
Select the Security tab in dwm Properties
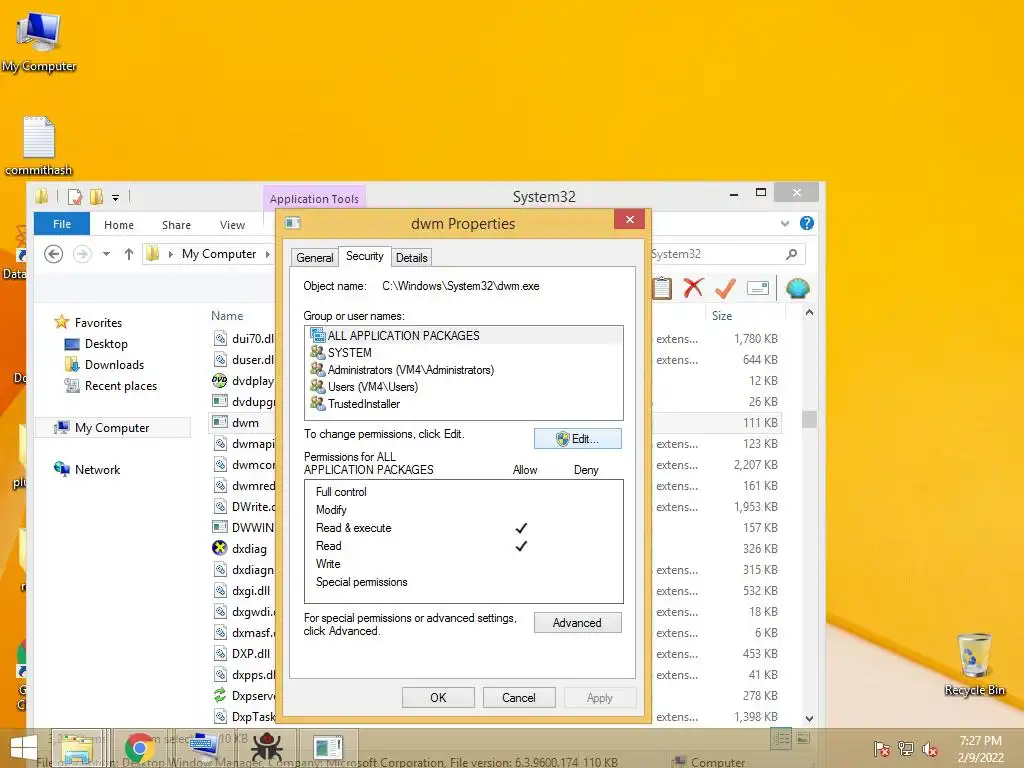(x=364, y=256)
